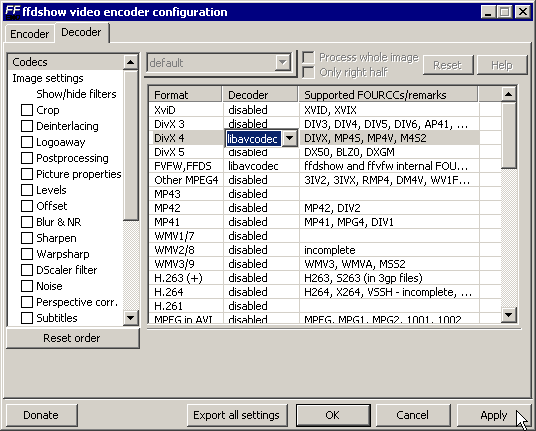Select the H.261 row
This screenshot has width=536, height=431.
pos(325,306)
